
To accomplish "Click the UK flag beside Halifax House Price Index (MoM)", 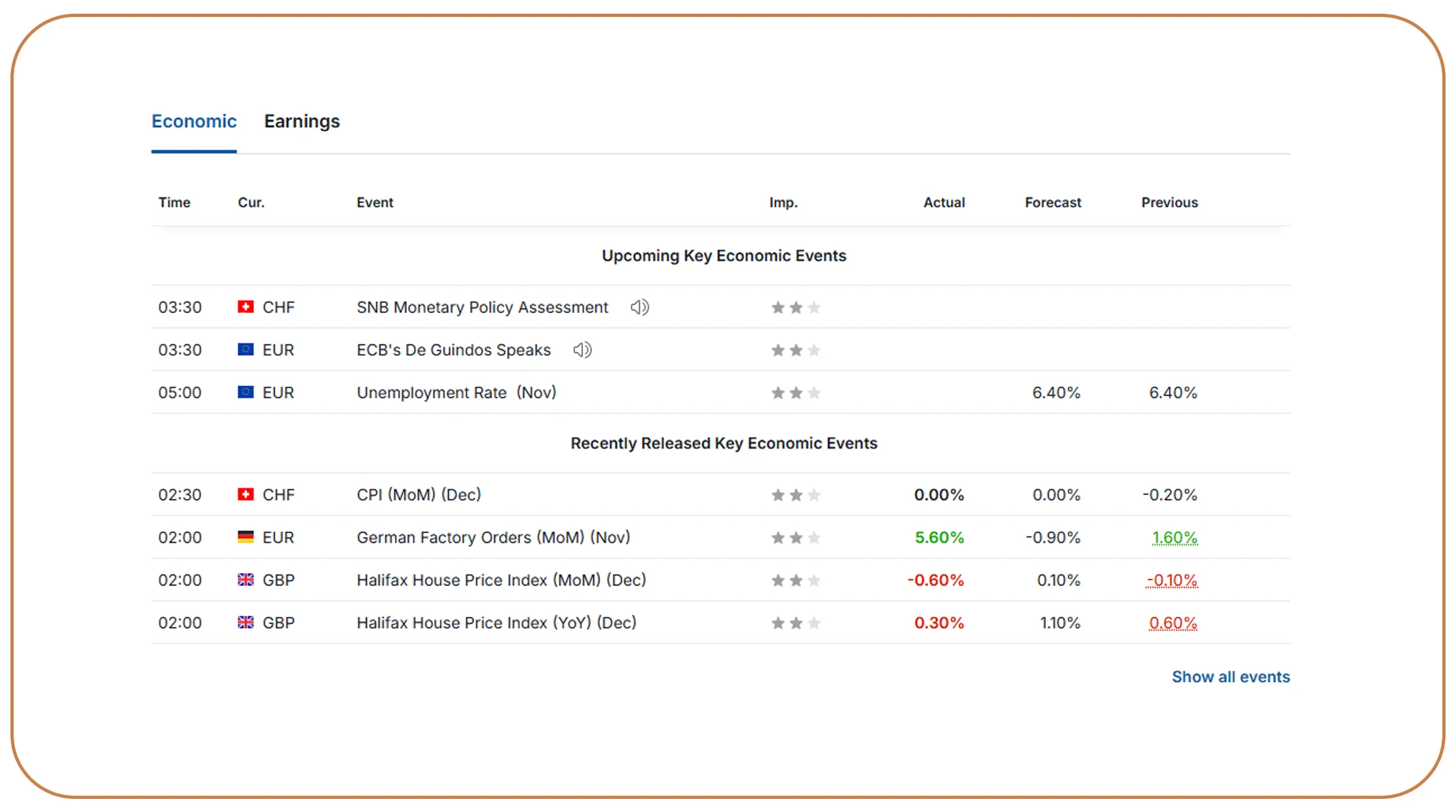I will click(x=245, y=580).
